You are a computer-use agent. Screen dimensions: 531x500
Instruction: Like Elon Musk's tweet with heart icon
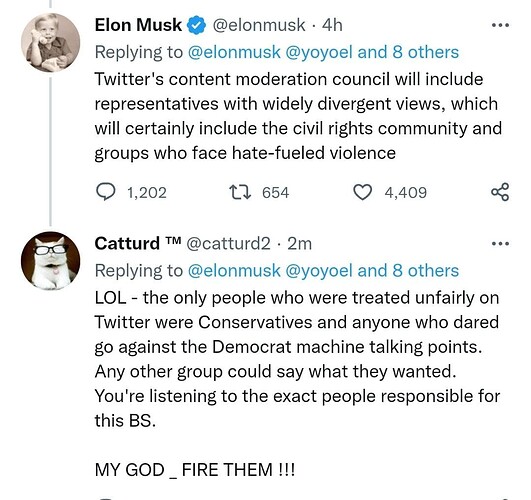[x=363, y=192]
